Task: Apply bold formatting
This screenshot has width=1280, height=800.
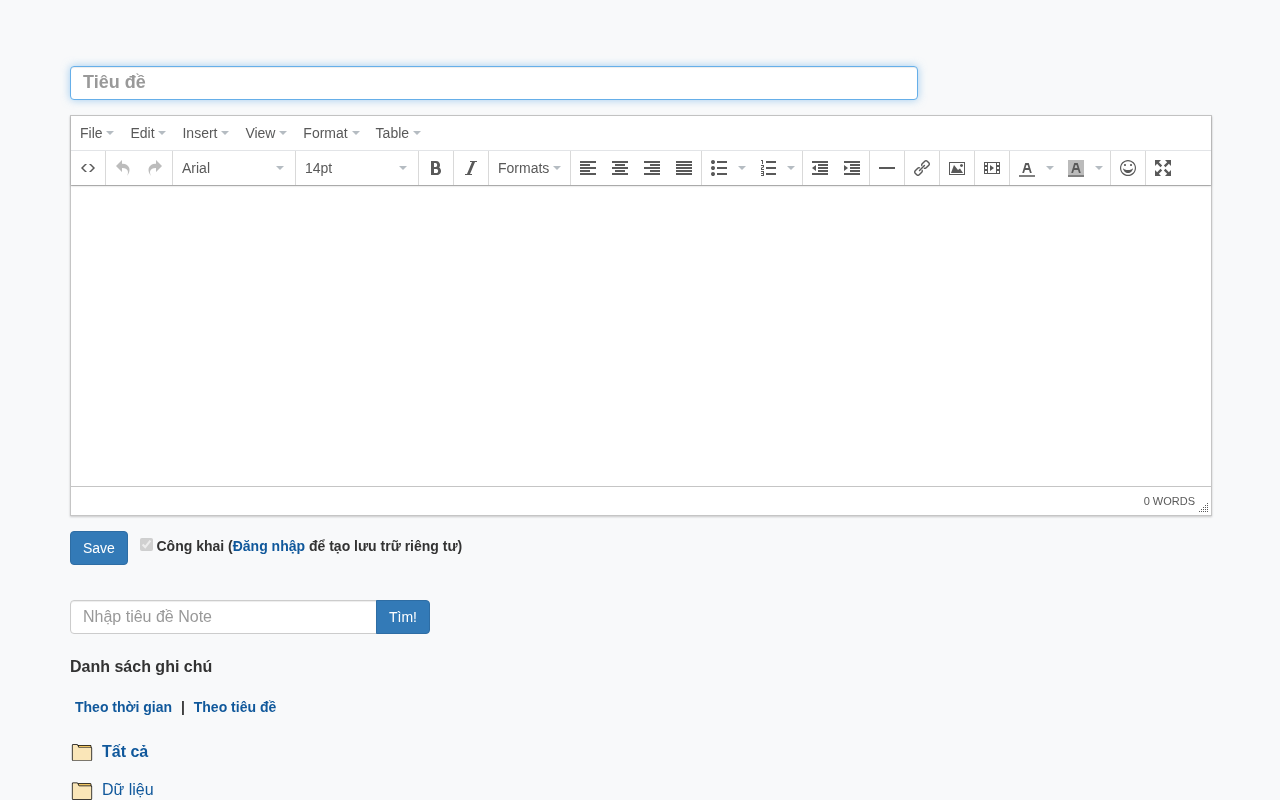Action: (436, 168)
